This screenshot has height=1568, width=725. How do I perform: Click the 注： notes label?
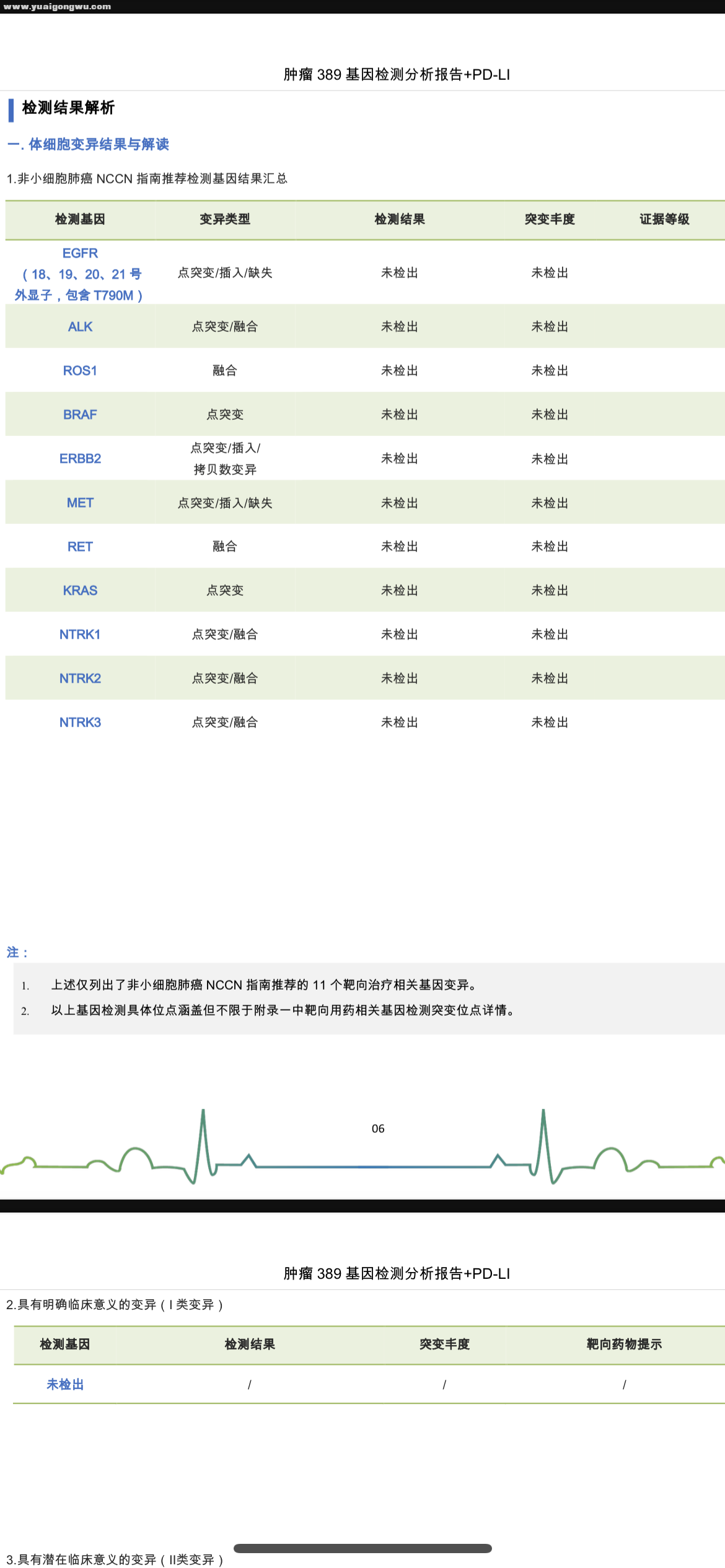17,952
